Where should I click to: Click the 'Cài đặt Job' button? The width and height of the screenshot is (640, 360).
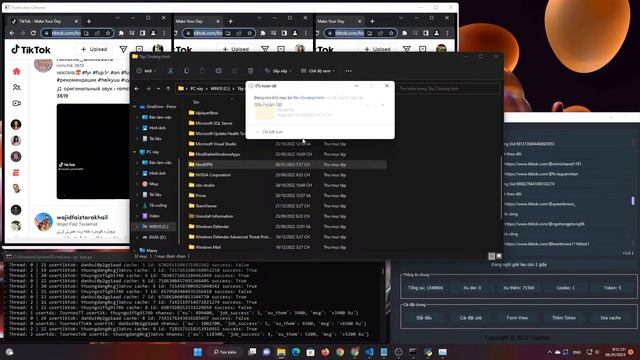(471, 317)
